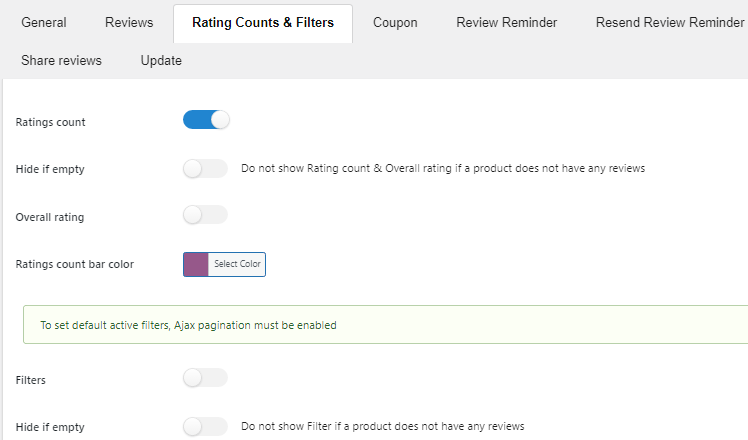Open the General tab

coord(43,22)
